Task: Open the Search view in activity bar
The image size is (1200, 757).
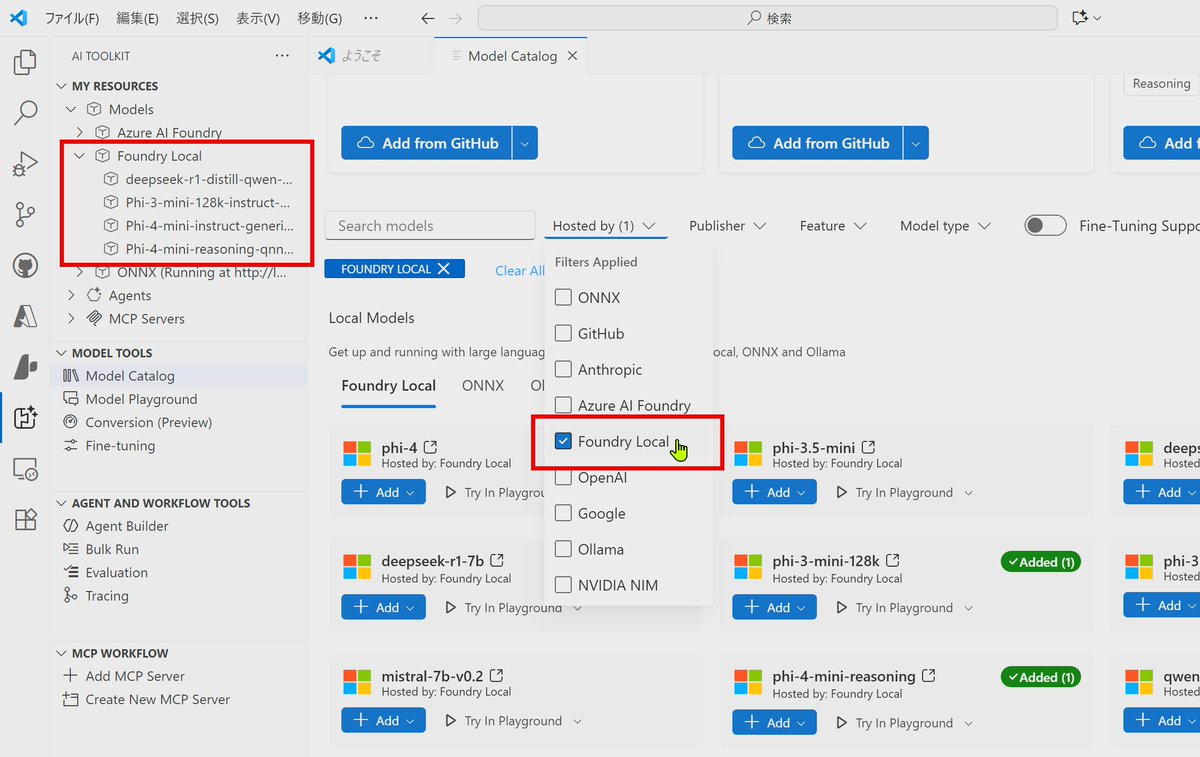Action: pyautogui.click(x=25, y=113)
